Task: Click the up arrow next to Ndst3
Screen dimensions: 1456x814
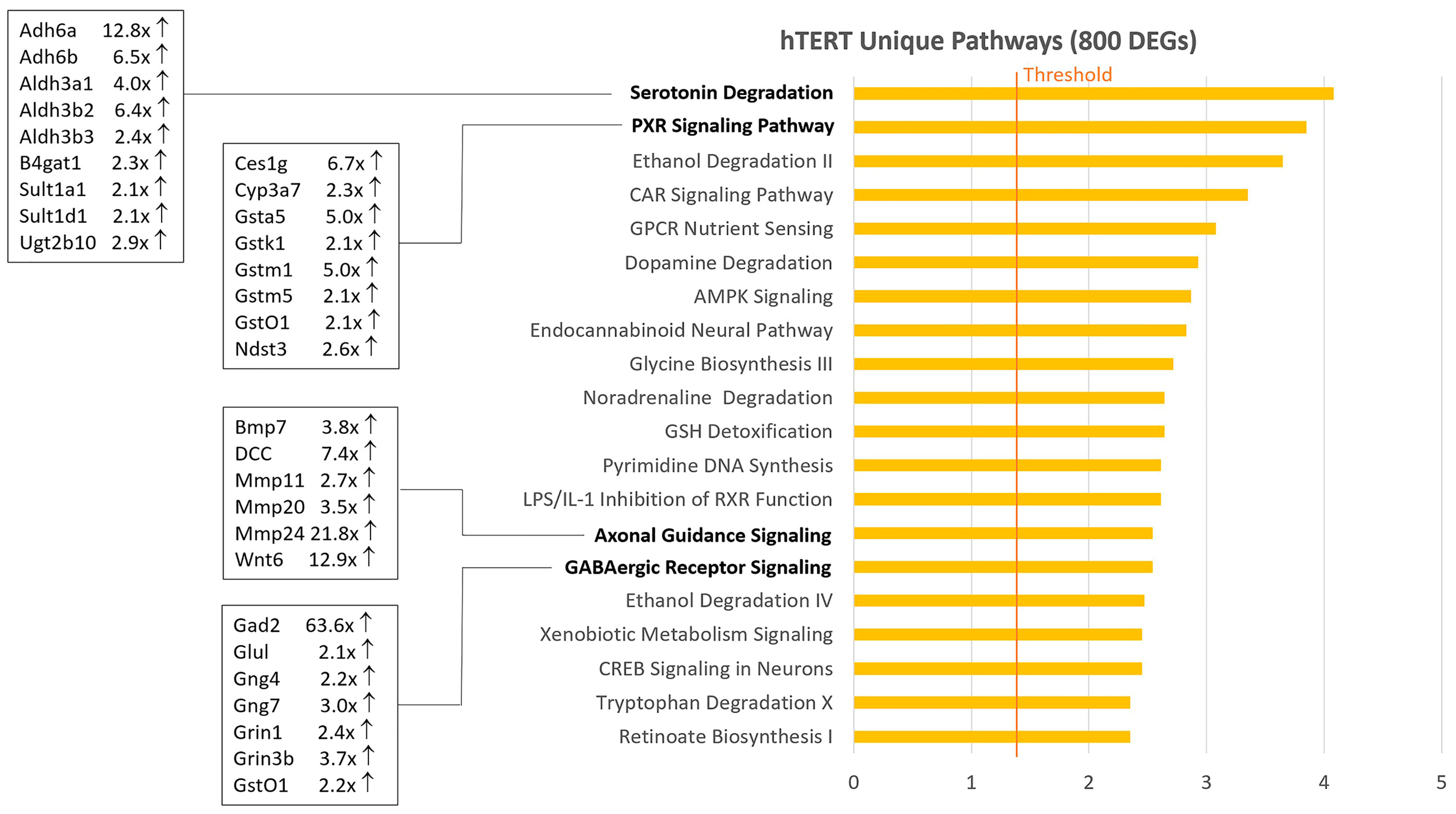Action: 371,346
